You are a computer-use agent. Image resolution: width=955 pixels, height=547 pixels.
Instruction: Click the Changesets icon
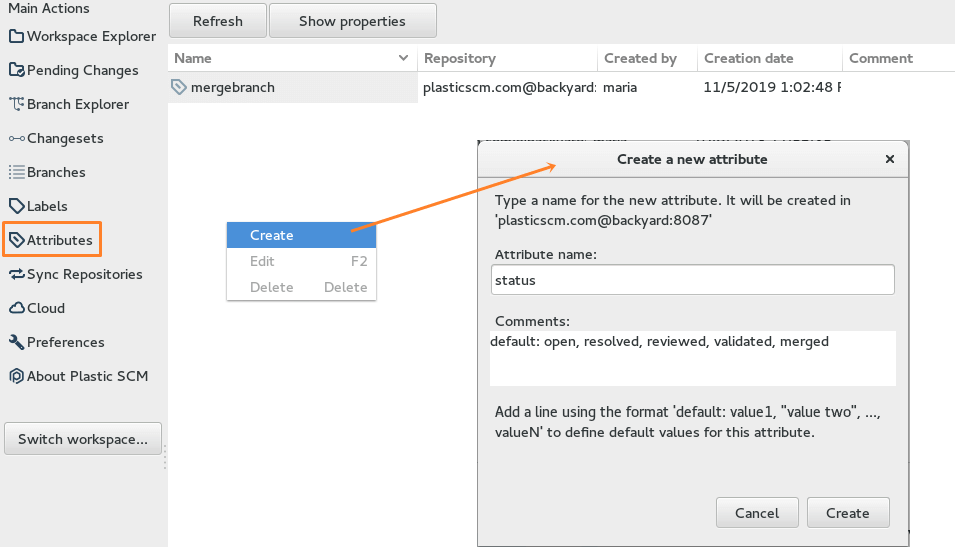click(16, 138)
